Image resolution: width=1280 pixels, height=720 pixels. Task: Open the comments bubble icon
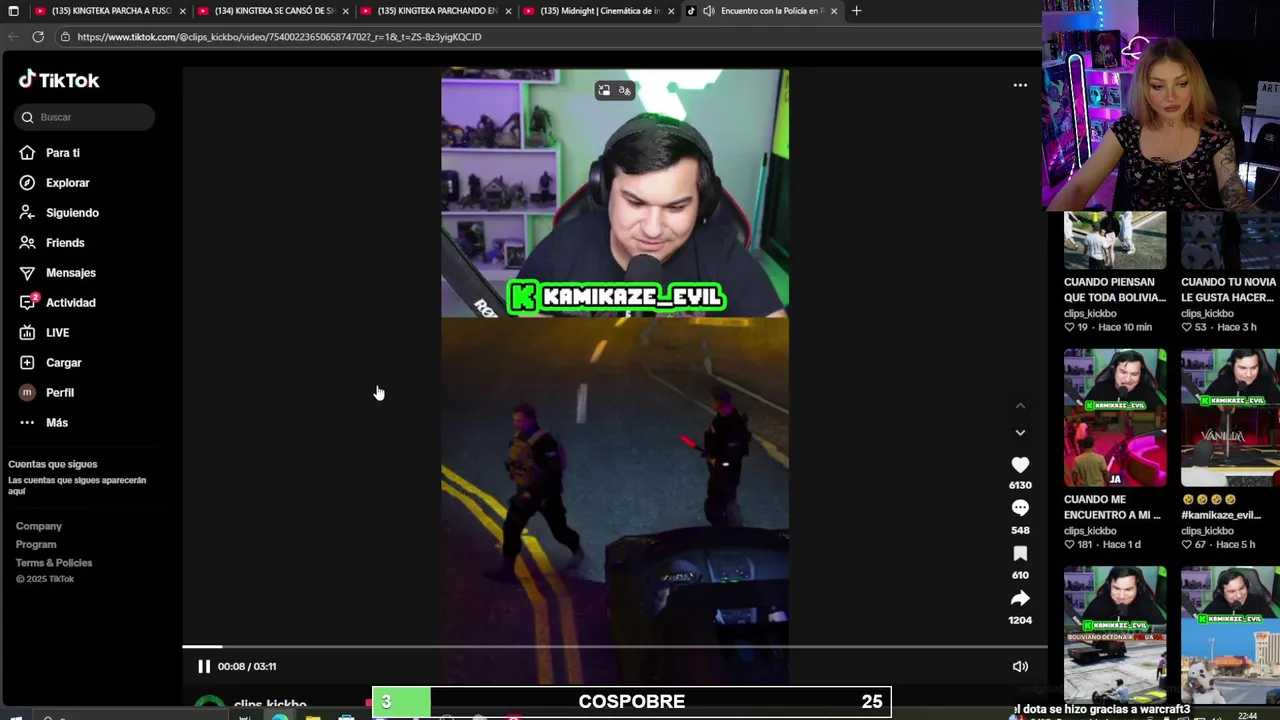click(1020, 509)
